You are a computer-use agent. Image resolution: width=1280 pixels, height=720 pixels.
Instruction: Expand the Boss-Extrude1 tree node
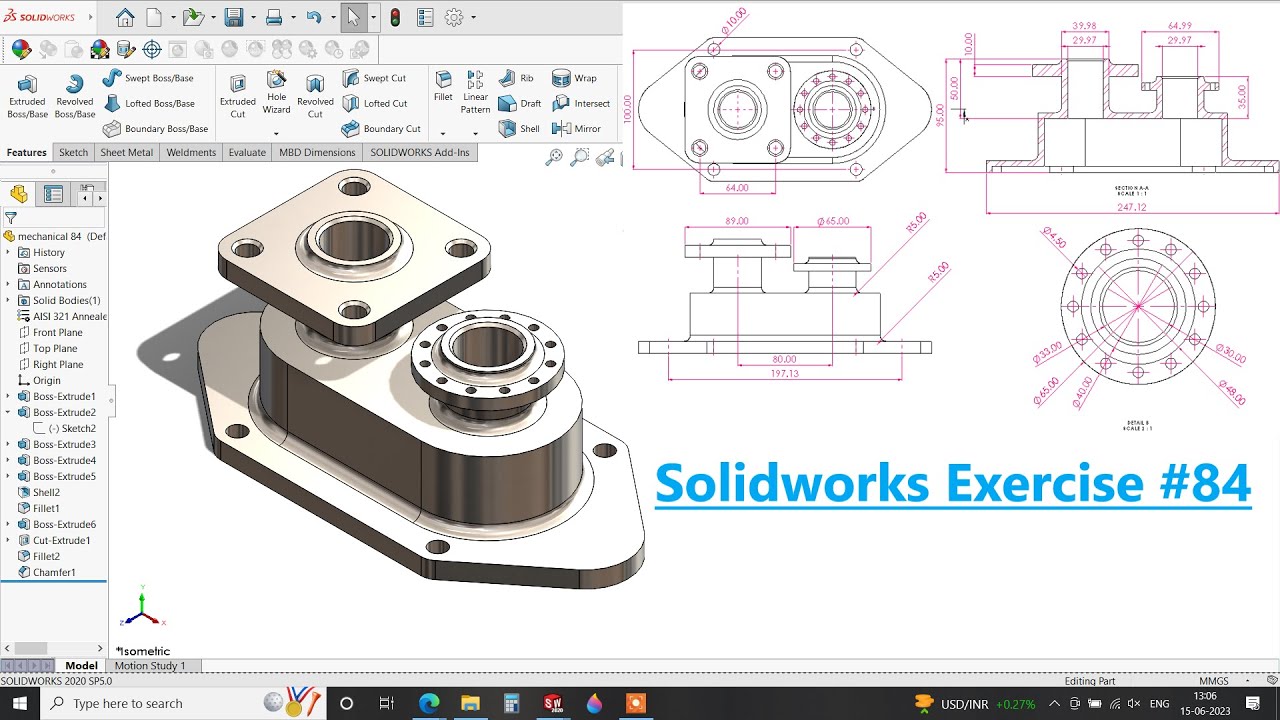click(x=8, y=396)
